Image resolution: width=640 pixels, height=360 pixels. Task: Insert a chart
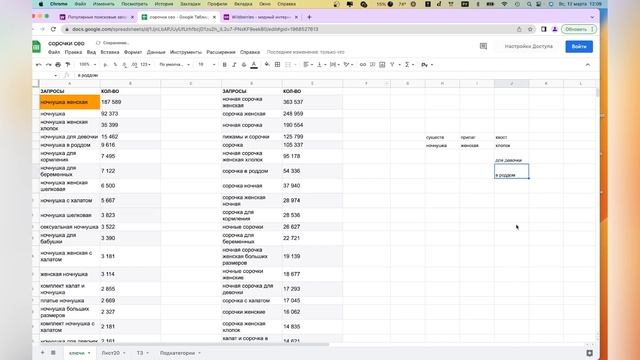(382, 64)
